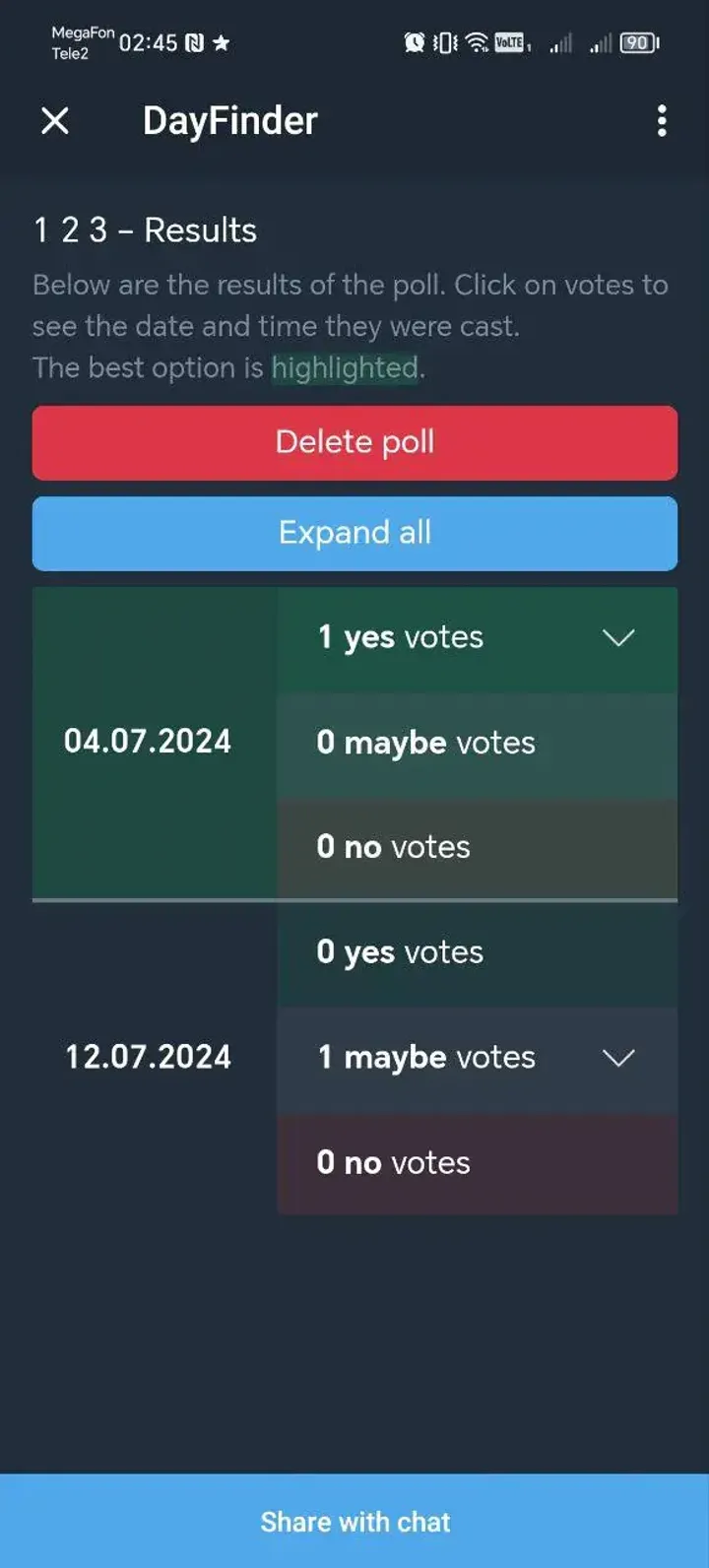Tap the alarm icon in status bar
The image size is (709, 1568).
coord(415,42)
